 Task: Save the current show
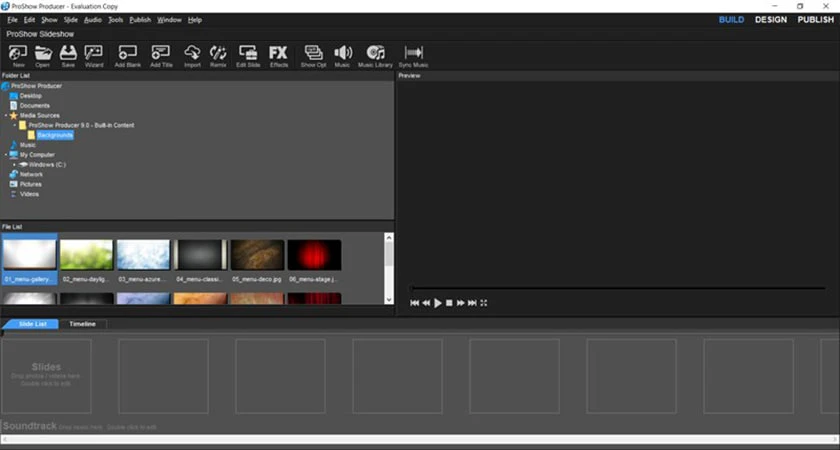coord(68,56)
